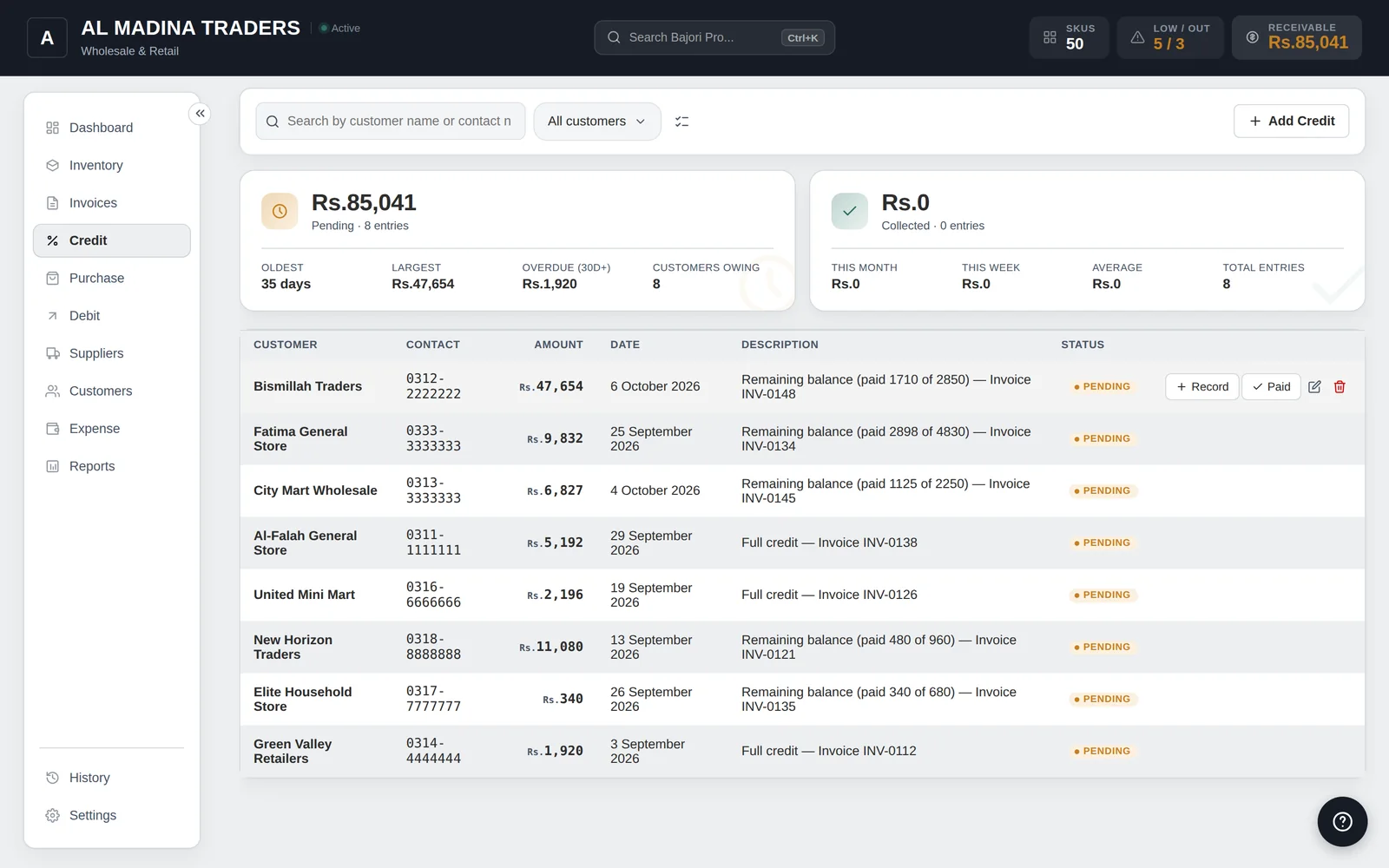1389x868 pixels.
Task: Record a payment for Bismillah Traders
Action: pyautogui.click(x=1201, y=387)
